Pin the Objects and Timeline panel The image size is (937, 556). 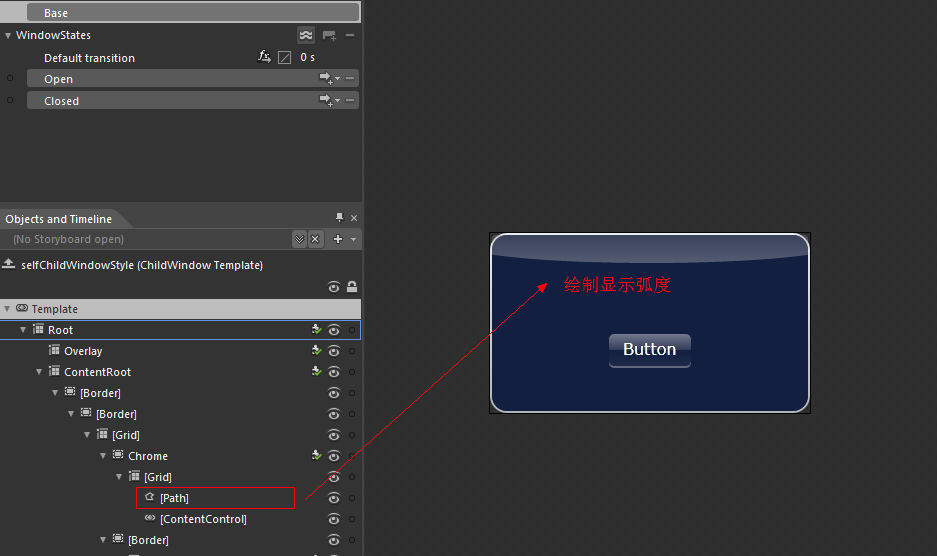(x=339, y=218)
